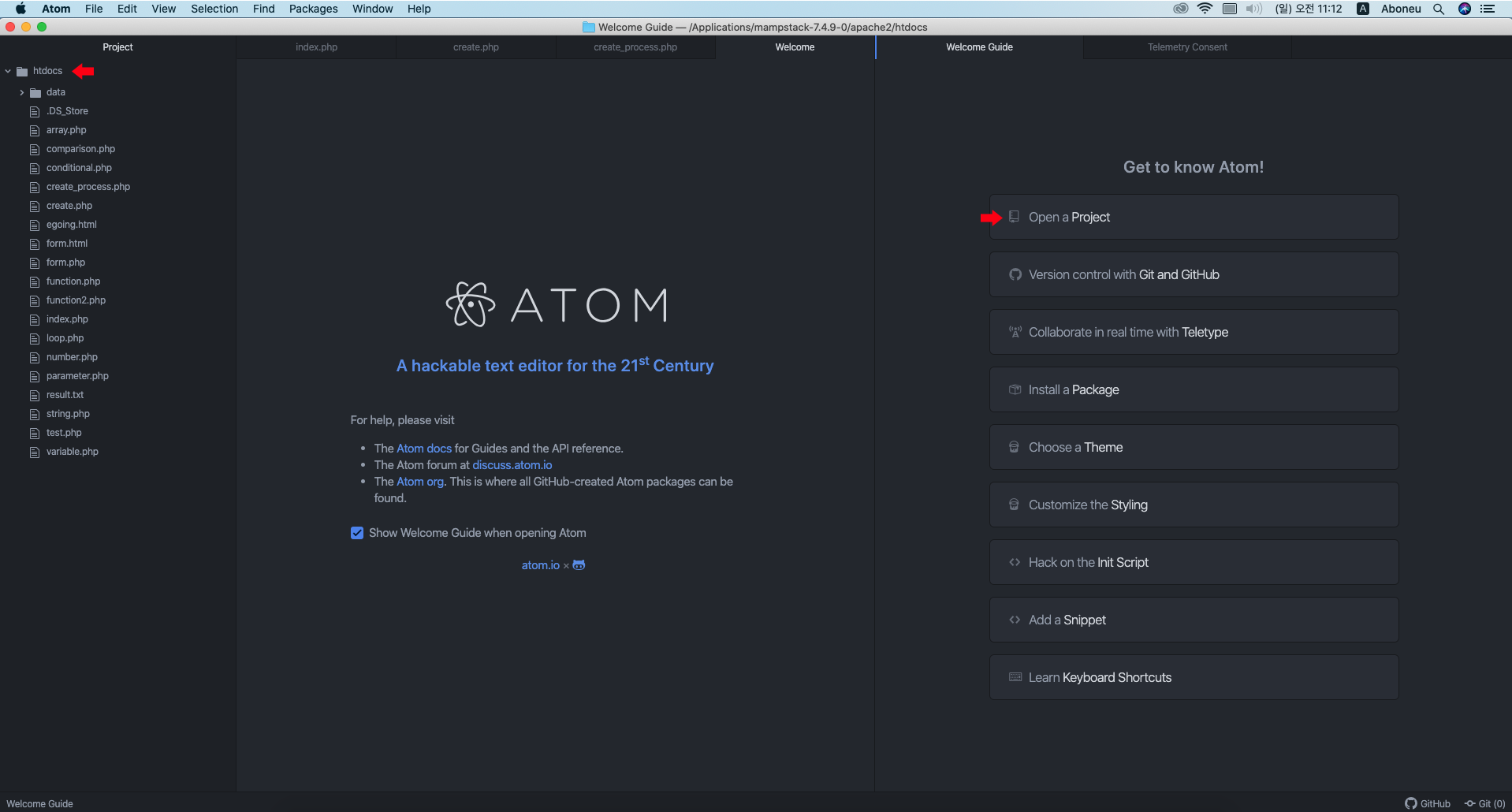Open parameter.php in the tree

(77, 376)
